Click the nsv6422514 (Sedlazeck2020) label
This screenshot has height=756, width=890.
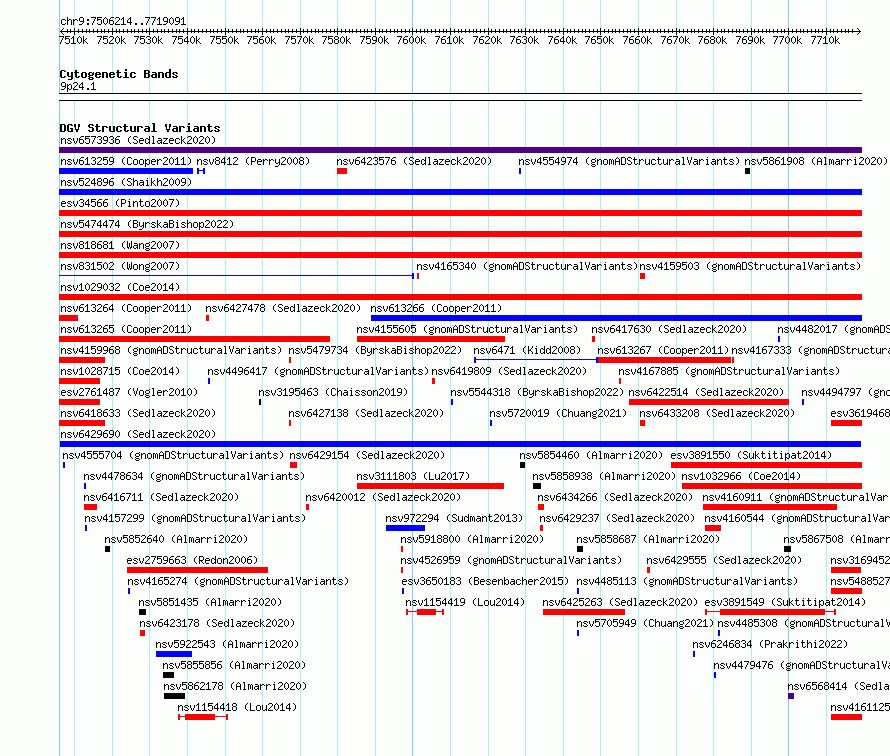(x=706, y=392)
